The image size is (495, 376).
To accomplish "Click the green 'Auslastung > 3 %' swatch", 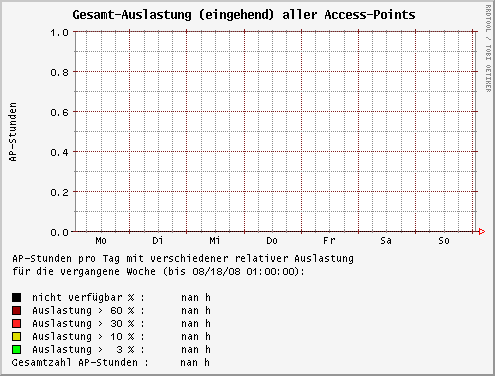I will tap(16, 349).
